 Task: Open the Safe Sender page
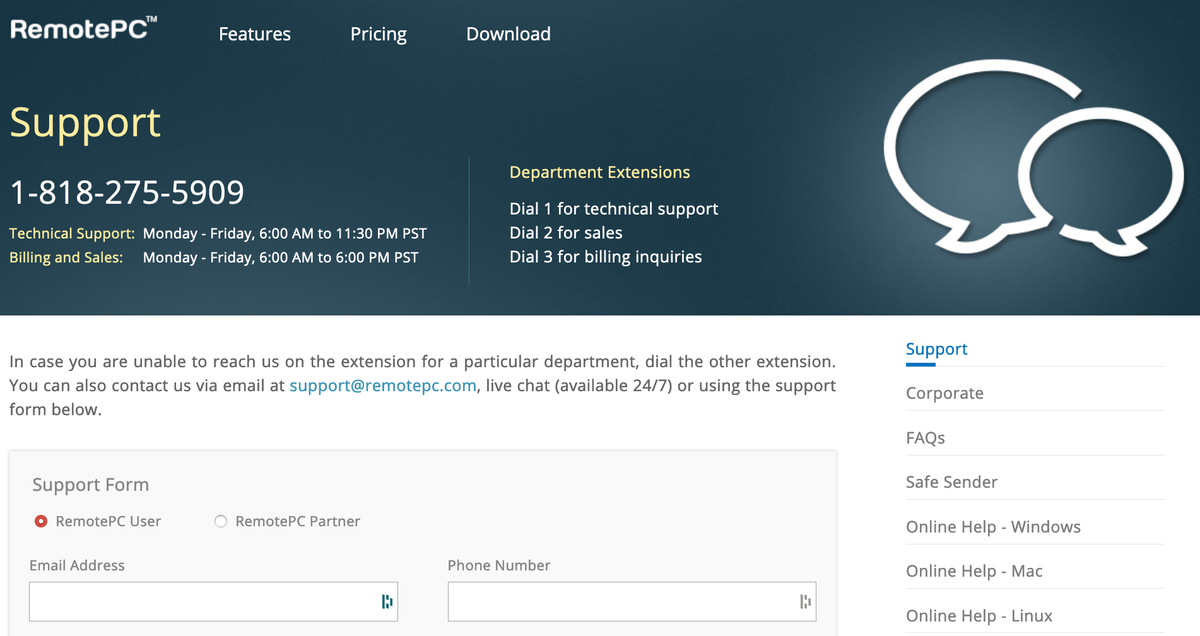point(950,481)
